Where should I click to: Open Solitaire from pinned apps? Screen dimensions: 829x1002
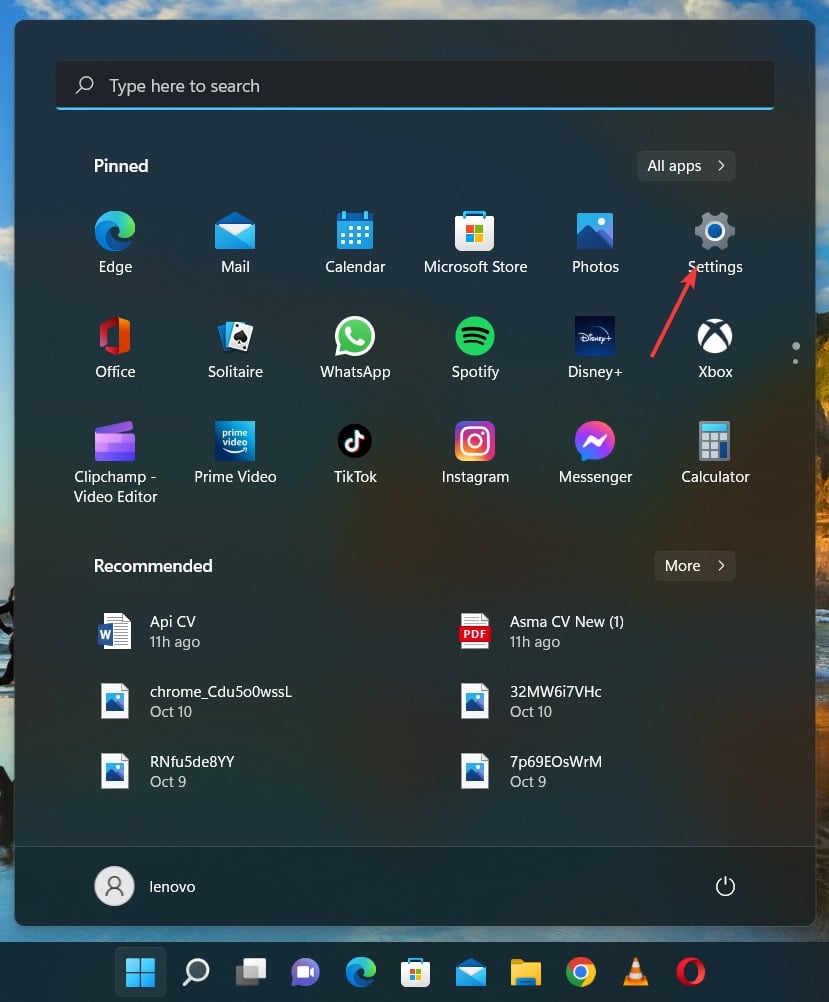coord(235,348)
